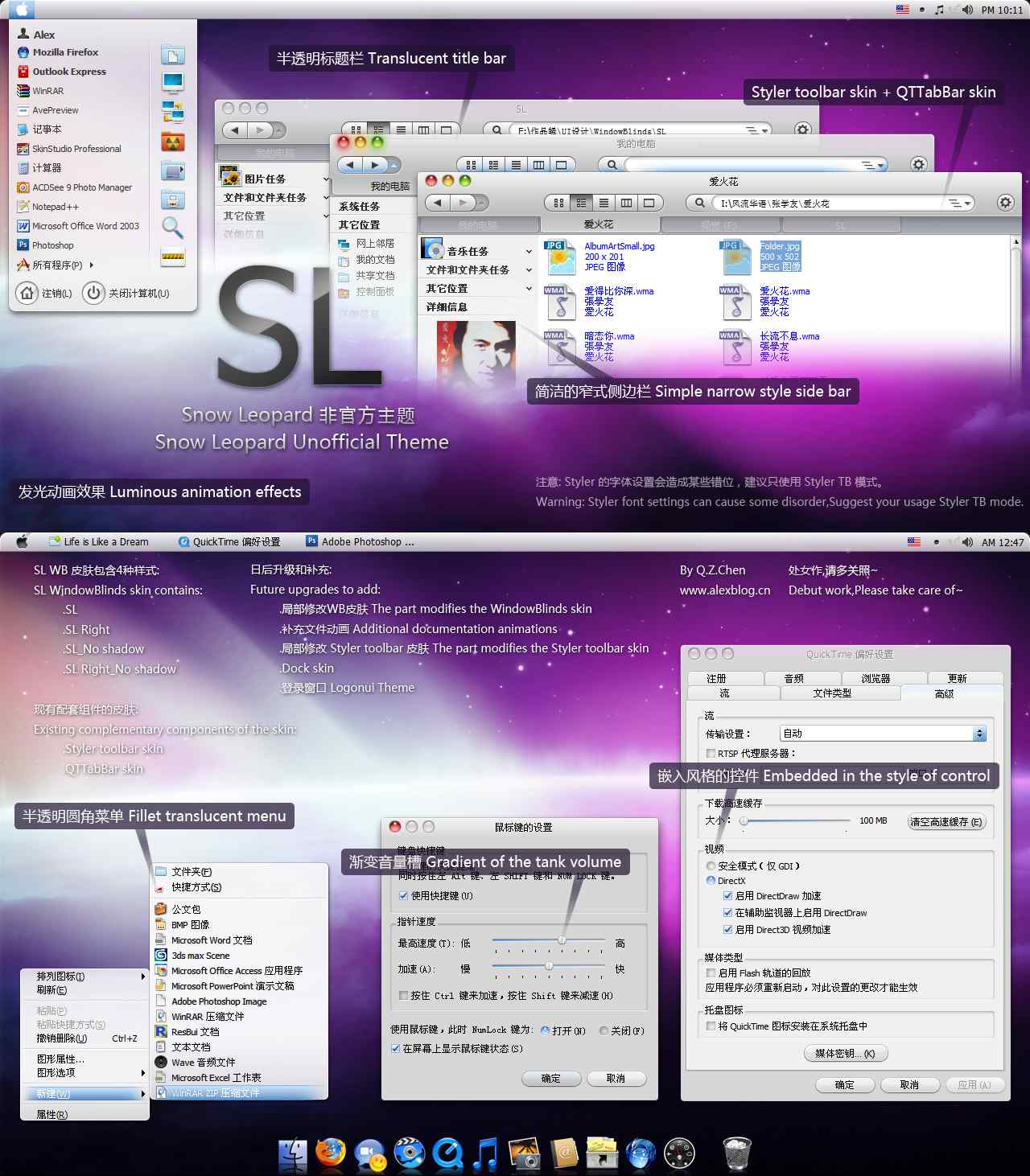Open the Apple logo menu in top bar

click(22, 10)
